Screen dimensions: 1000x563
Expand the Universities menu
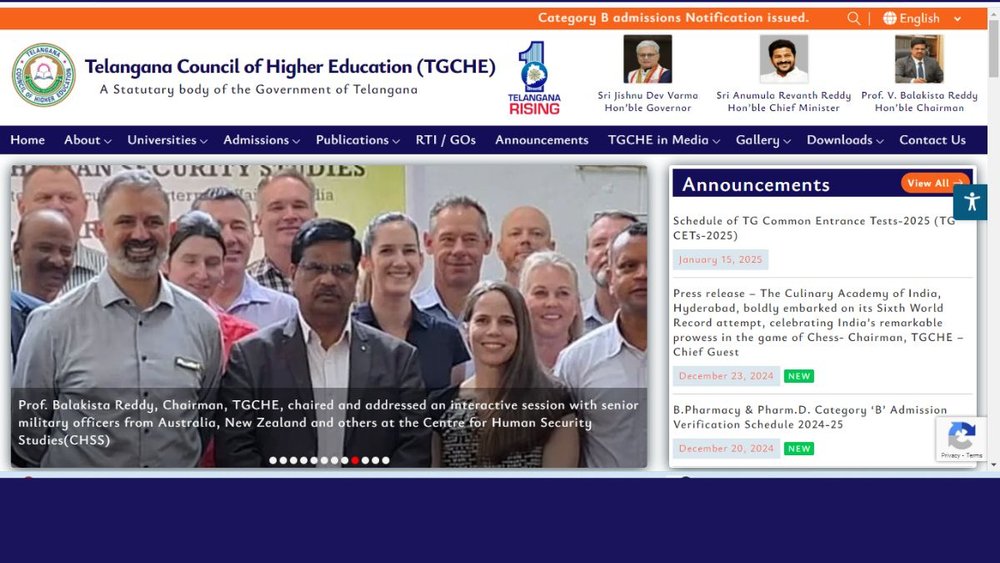[x=167, y=140]
